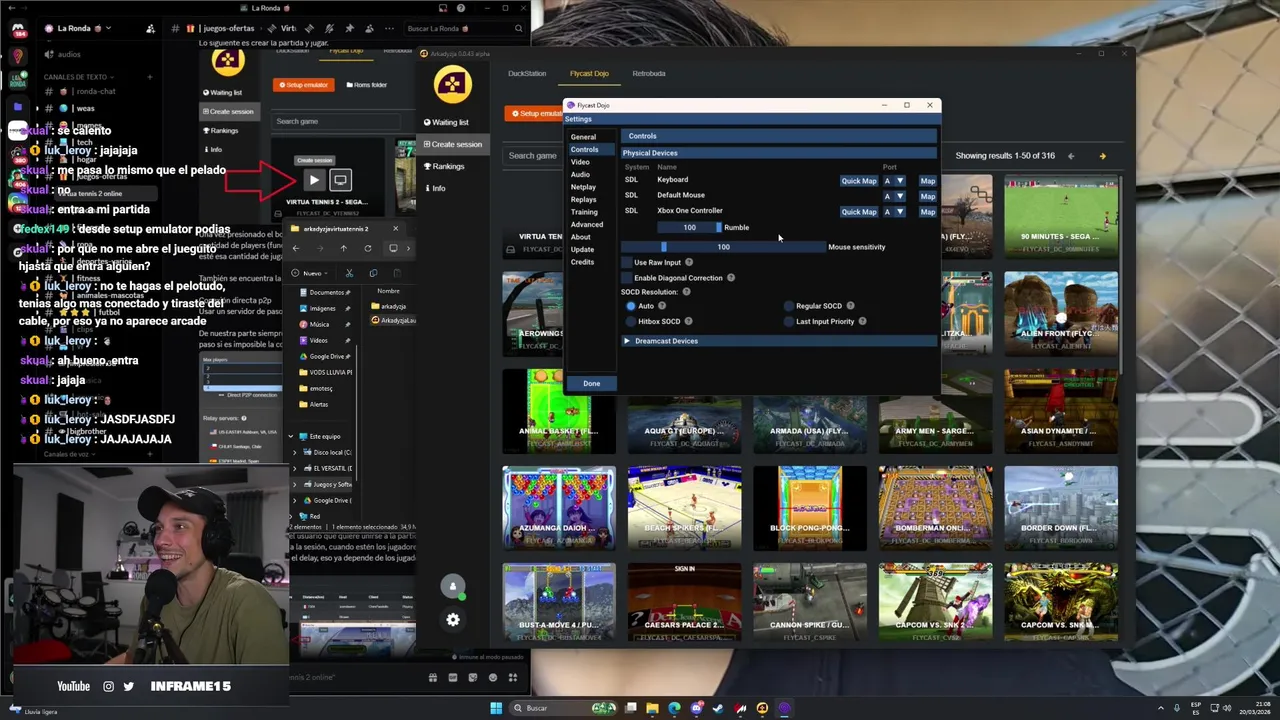Open the Xbox One Controller port dropdown
This screenshot has width=1280, height=720.
(893, 212)
